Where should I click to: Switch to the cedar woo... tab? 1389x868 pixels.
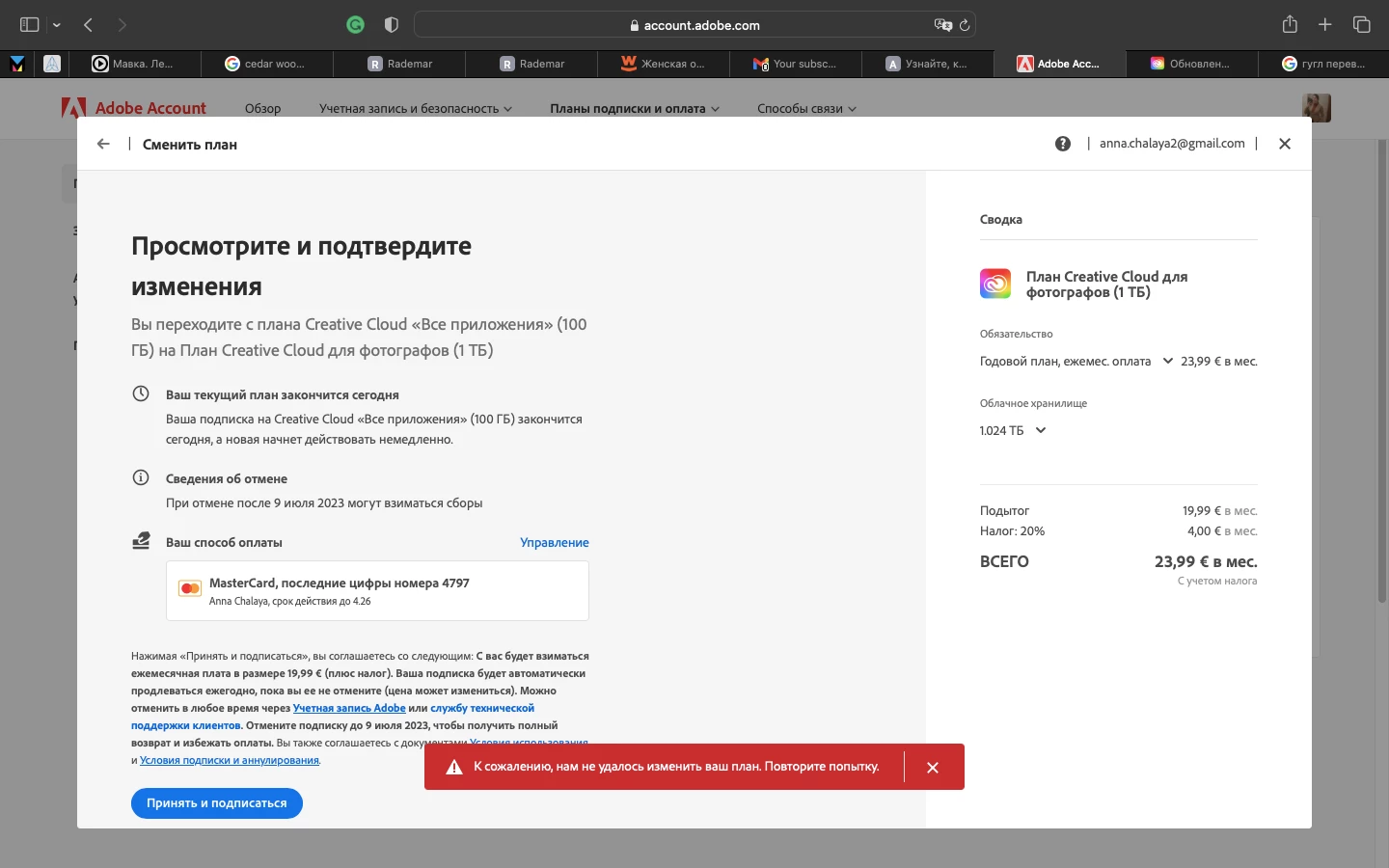(x=267, y=64)
